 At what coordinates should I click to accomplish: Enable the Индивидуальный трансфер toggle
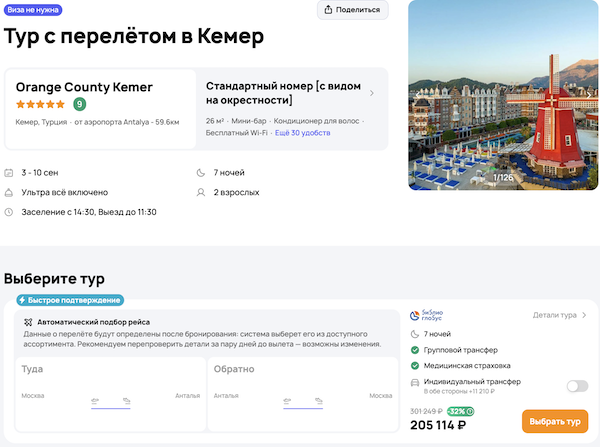click(577, 386)
